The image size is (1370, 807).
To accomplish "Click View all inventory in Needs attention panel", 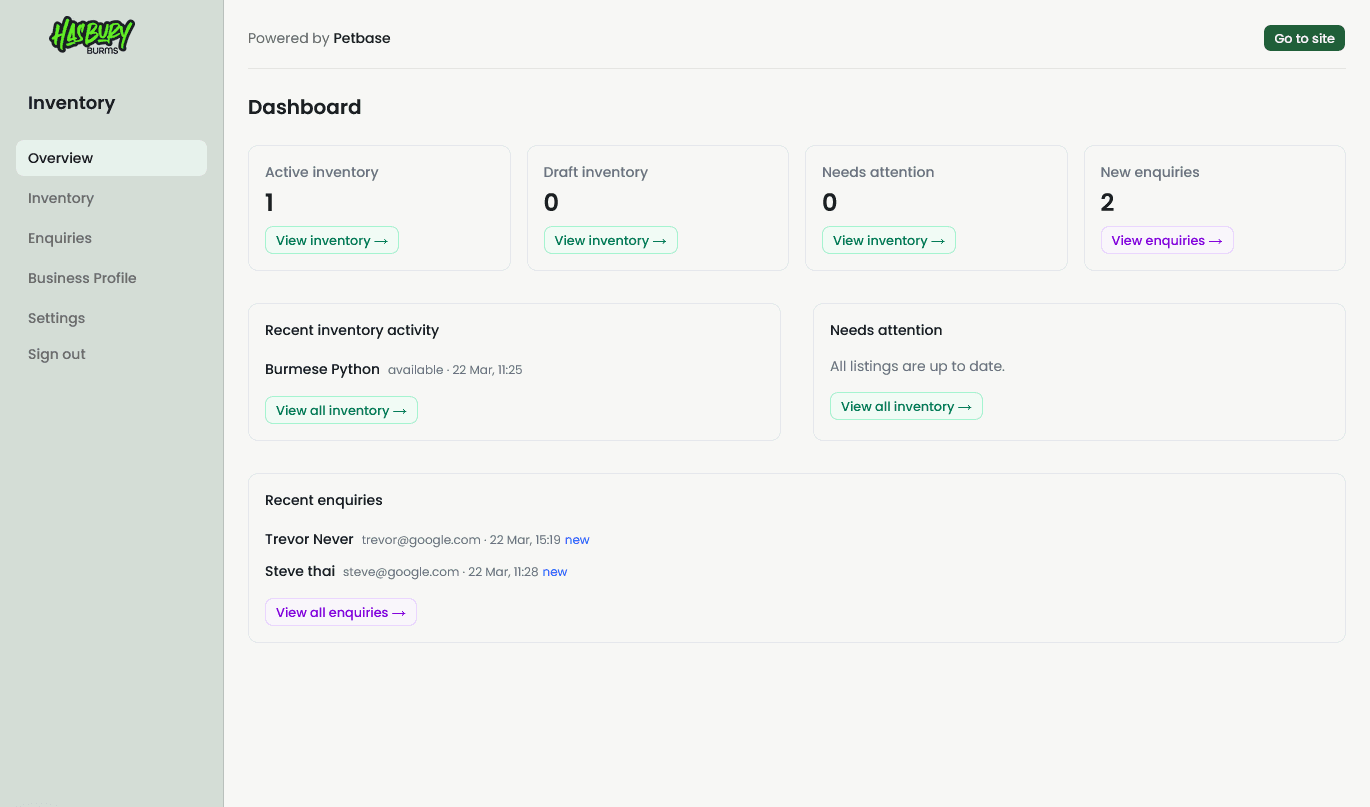I will (x=906, y=406).
